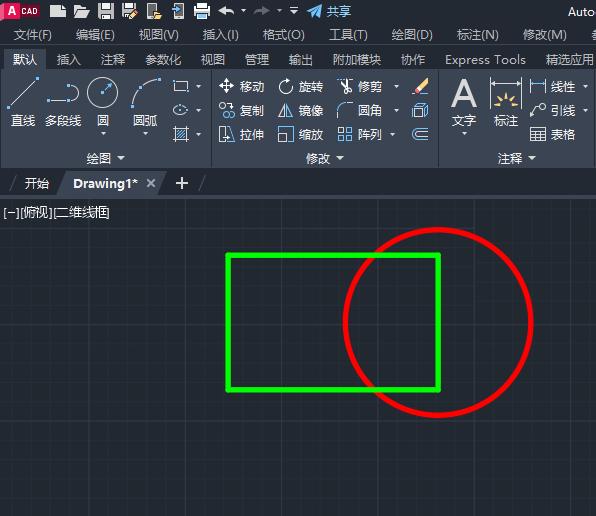Select the red circle in the drawing
This screenshot has width=596, height=516.
(532, 322)
